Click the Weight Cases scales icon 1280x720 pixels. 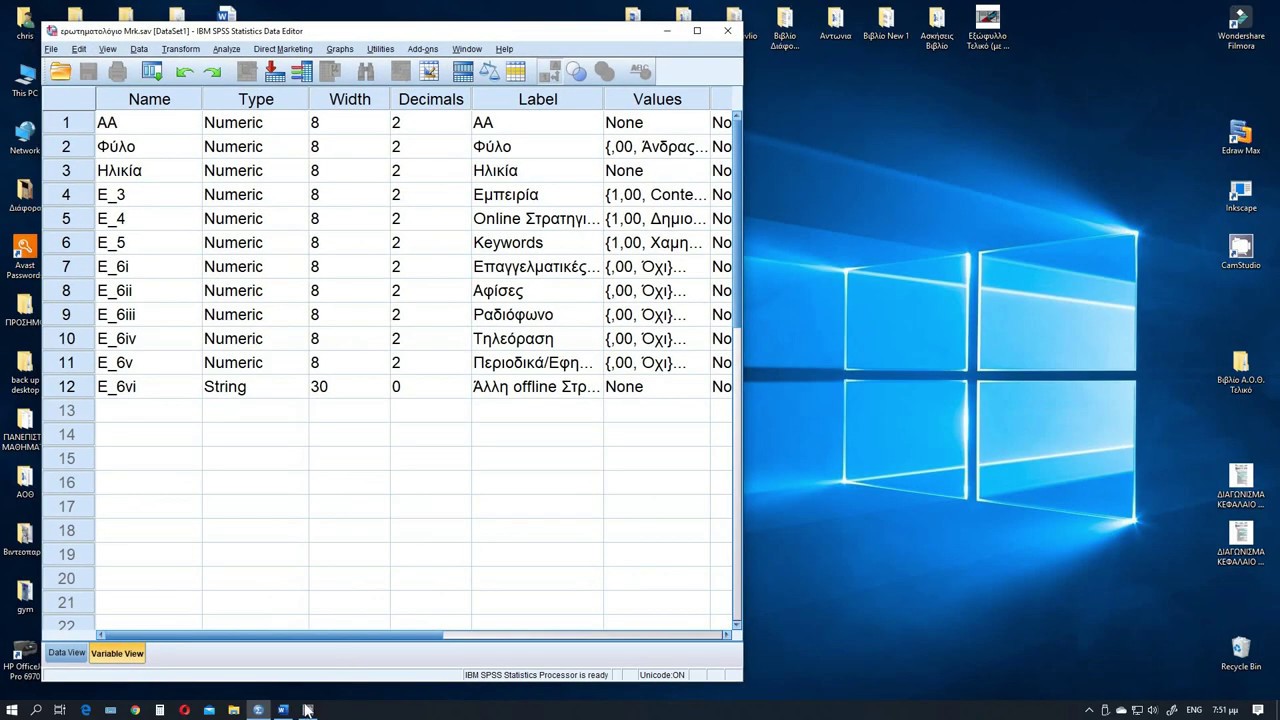point(489,71)
